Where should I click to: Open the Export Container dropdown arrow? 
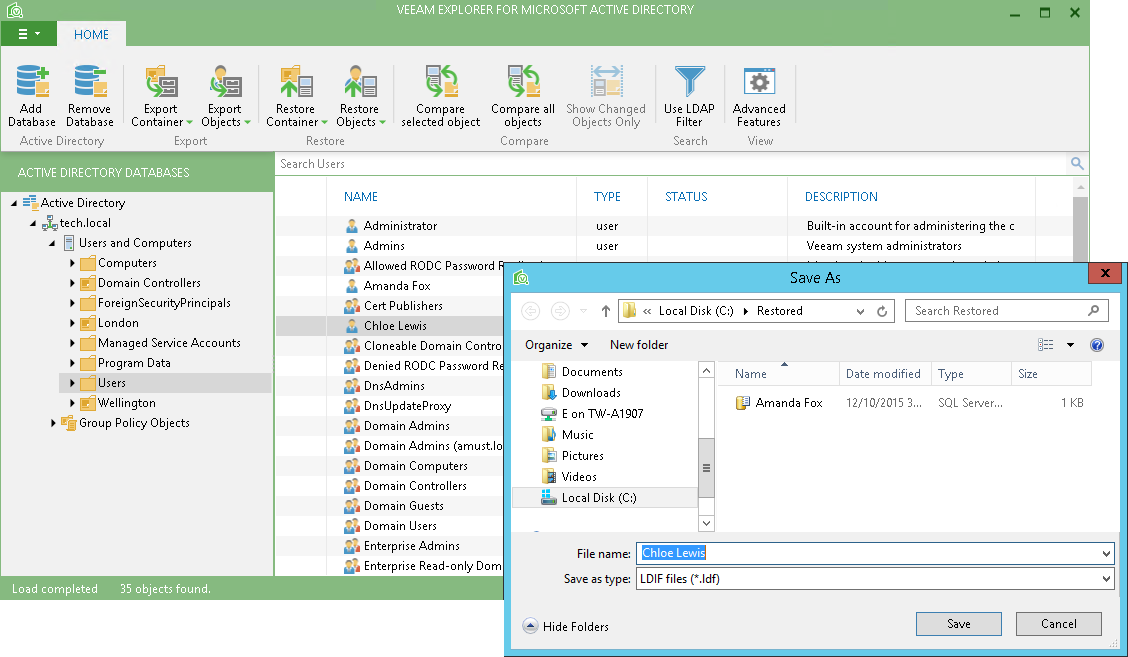point(189,122)
